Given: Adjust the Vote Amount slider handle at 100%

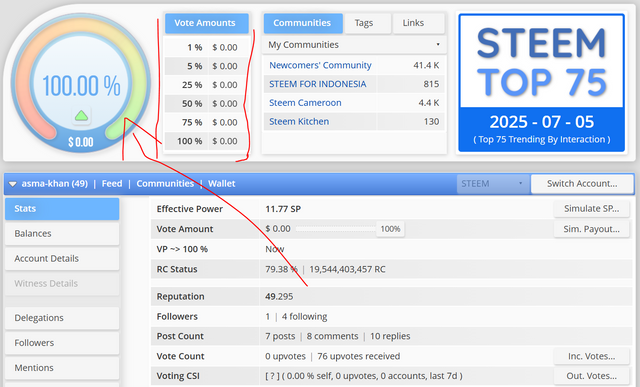Looking at the screenshot, I should point(390,229).
